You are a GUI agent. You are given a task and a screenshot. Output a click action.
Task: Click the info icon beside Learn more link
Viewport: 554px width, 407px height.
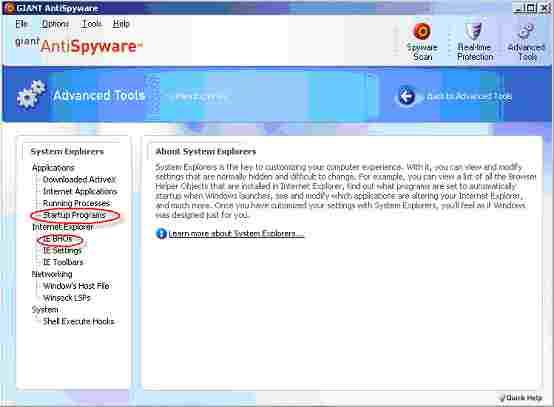161,234
